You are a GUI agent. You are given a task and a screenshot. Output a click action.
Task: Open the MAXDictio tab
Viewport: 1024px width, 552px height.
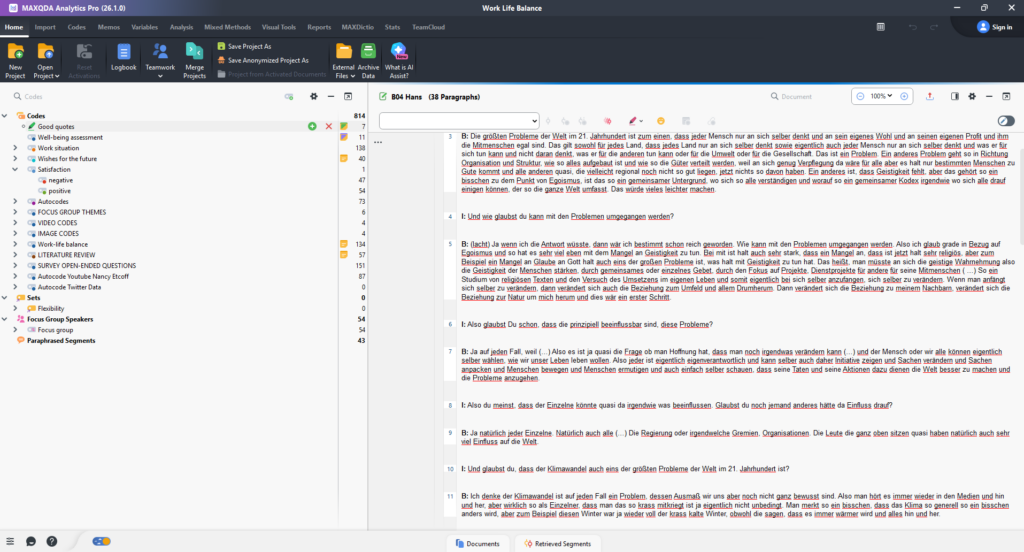point(357,27)
